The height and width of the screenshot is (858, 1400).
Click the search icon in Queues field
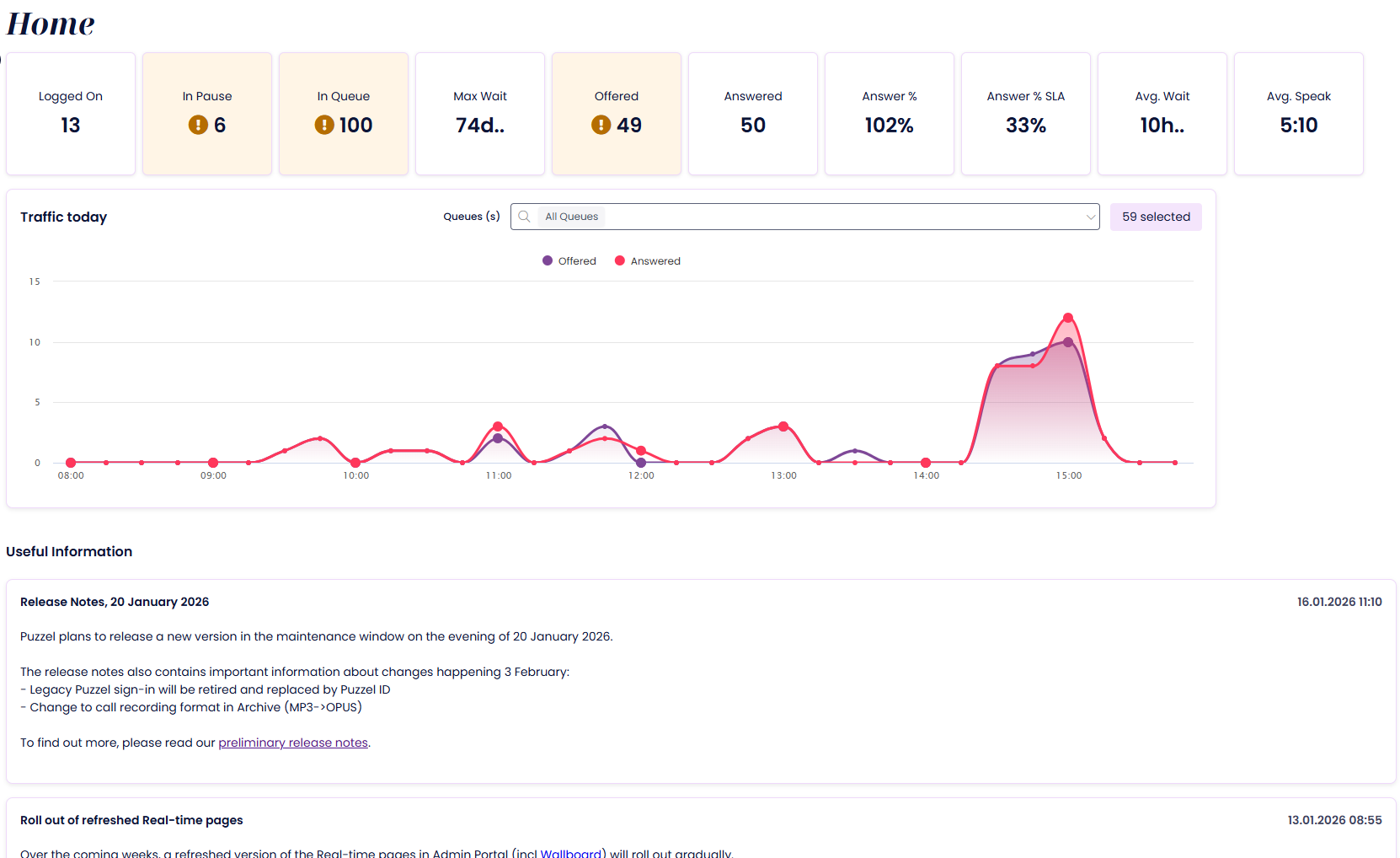click(x=524, y=217)
